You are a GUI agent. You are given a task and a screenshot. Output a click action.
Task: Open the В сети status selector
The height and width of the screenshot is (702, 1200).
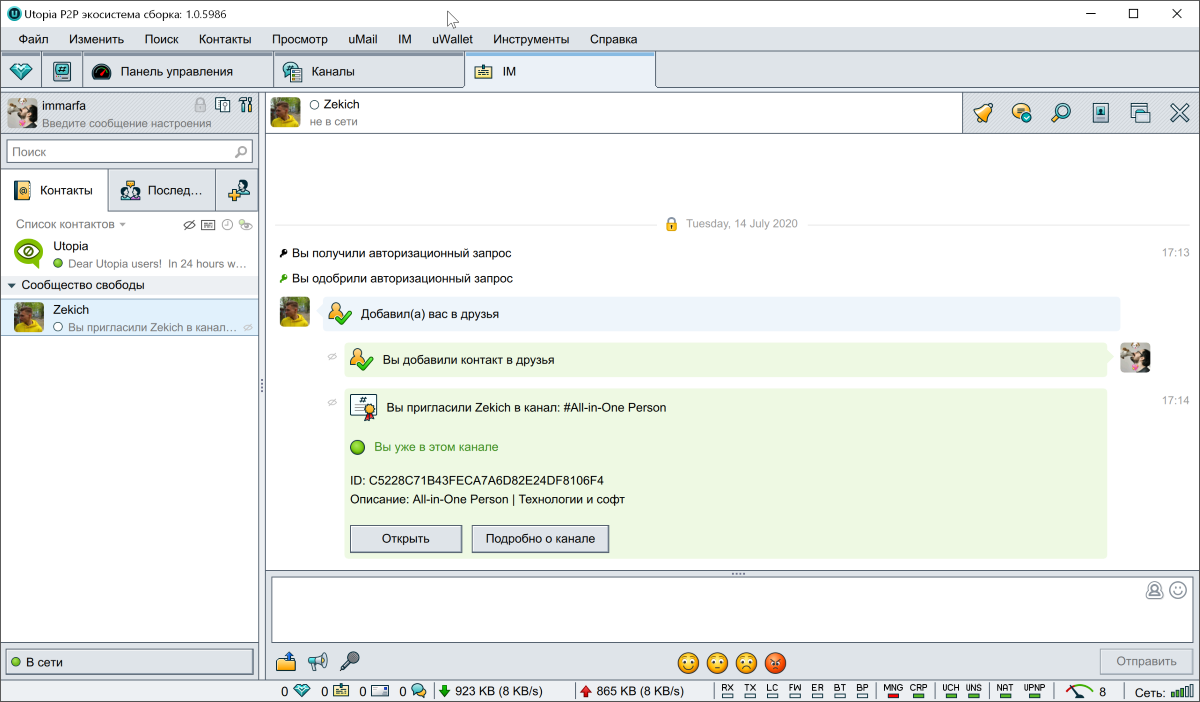[x=129, y=662]
